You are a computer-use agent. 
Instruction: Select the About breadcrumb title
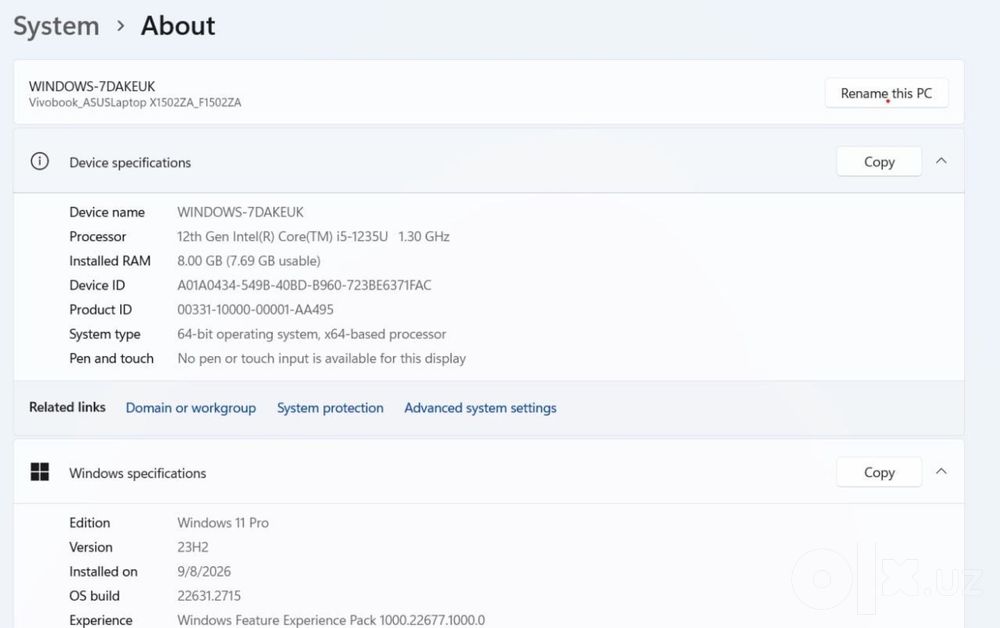(x=178, y=26)
